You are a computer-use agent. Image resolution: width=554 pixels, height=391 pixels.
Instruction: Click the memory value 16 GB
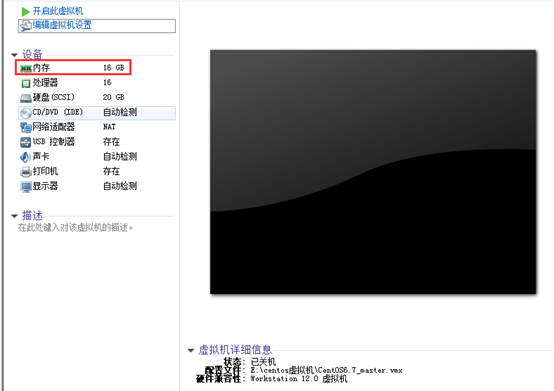tap(114, 67)
